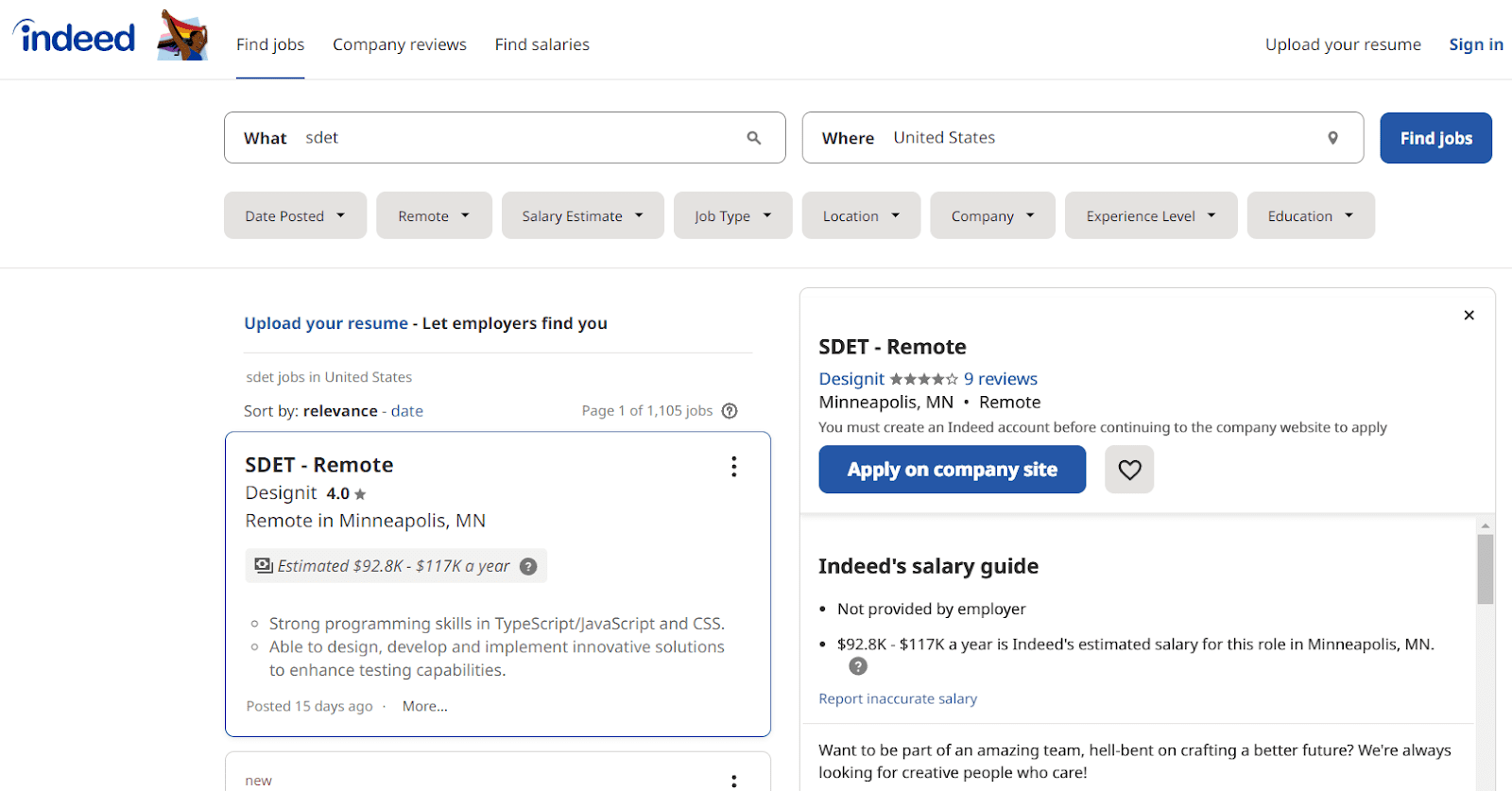Open the Find salaries tab
Viewport: 1512px width, 791px height.
click(542, 44)
